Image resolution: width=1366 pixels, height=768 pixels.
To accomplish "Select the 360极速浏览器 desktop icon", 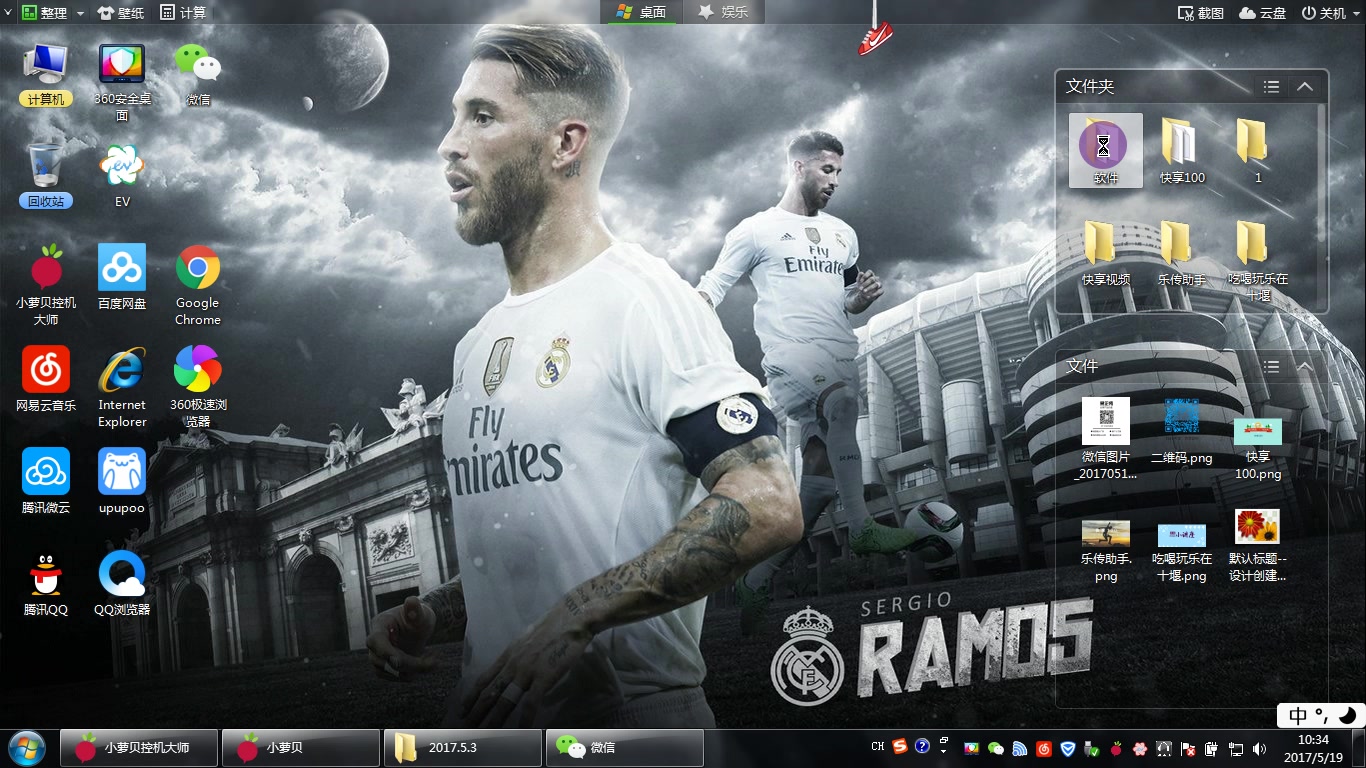I will [198, 387].
